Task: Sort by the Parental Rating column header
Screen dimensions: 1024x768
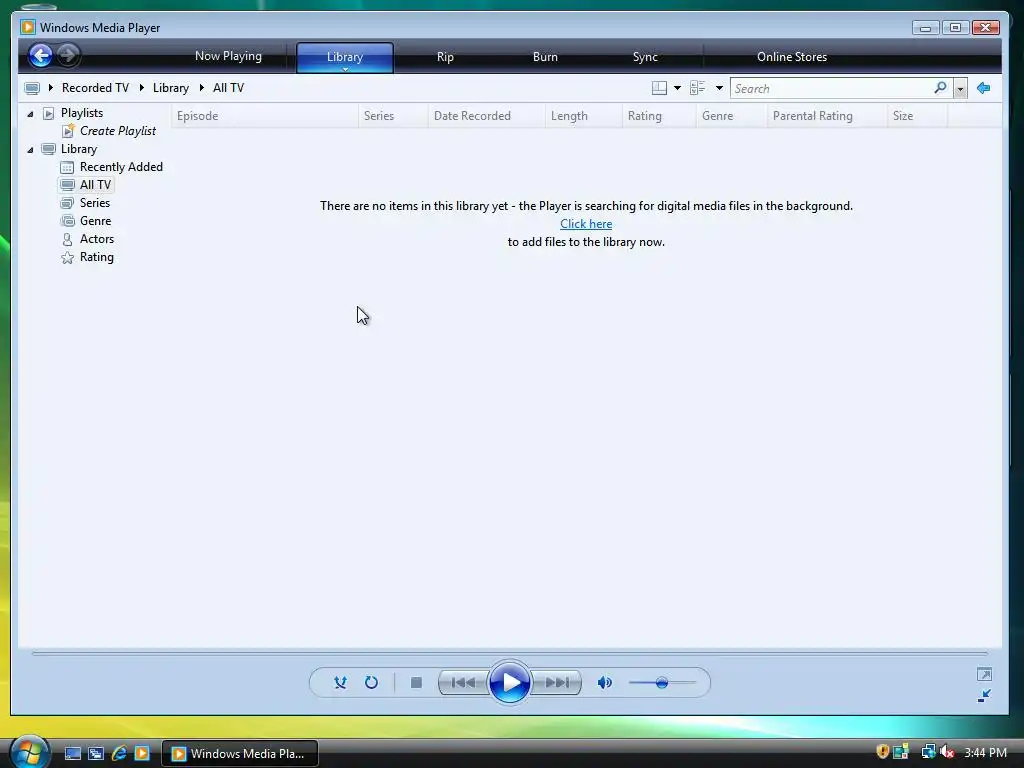Action: [x=827, y=116]
